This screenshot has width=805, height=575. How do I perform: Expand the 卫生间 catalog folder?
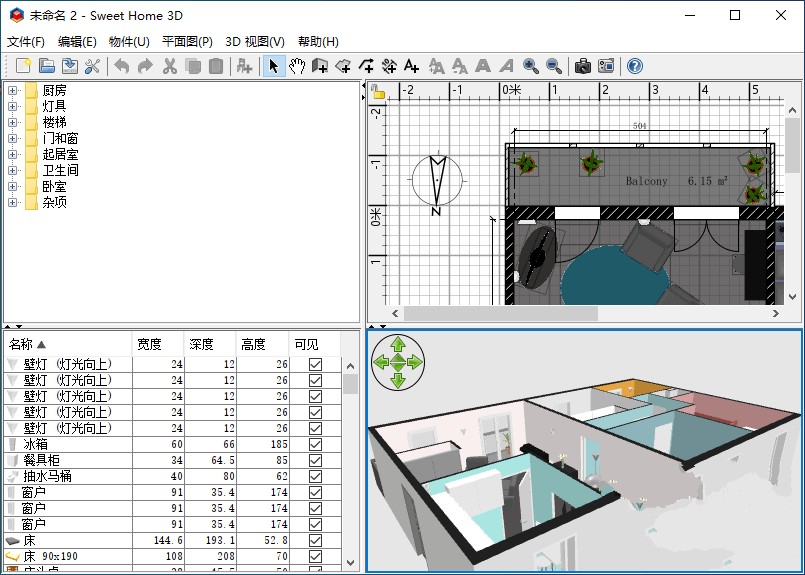(x=12, y=170)
